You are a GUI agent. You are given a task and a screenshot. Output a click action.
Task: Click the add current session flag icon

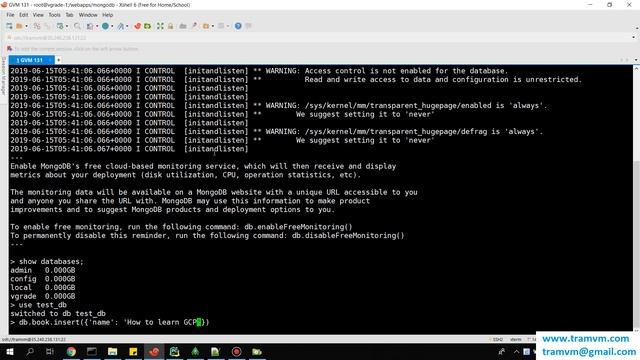pos(9,49)
